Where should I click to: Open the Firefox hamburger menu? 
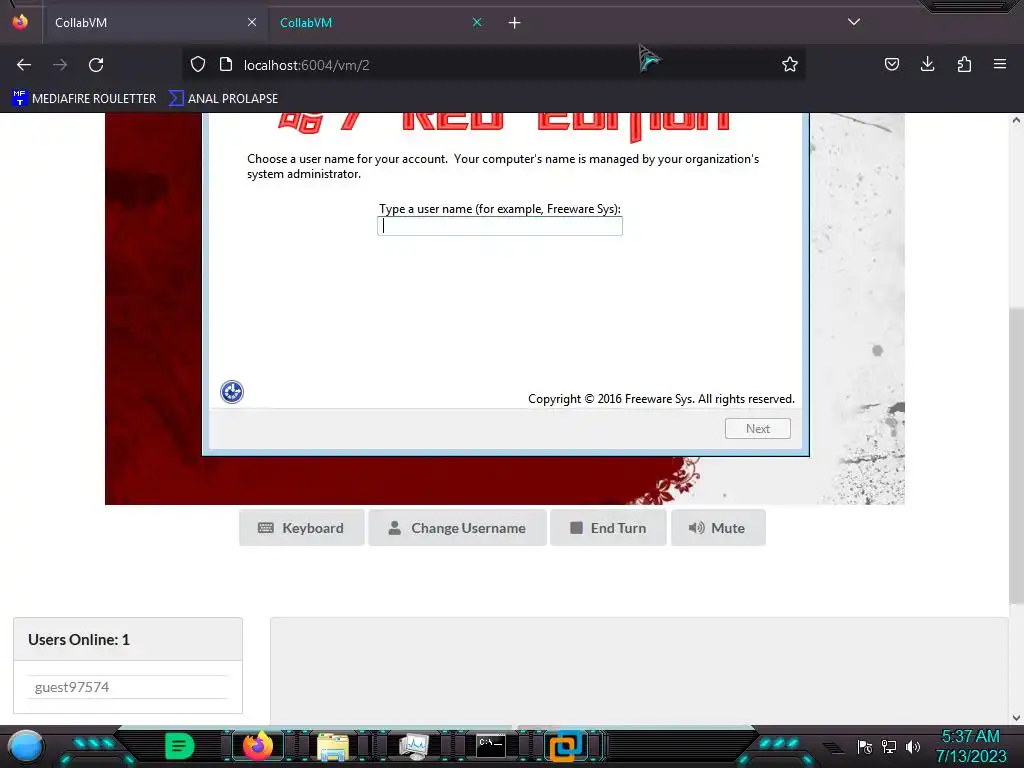tap(1000, 64)
